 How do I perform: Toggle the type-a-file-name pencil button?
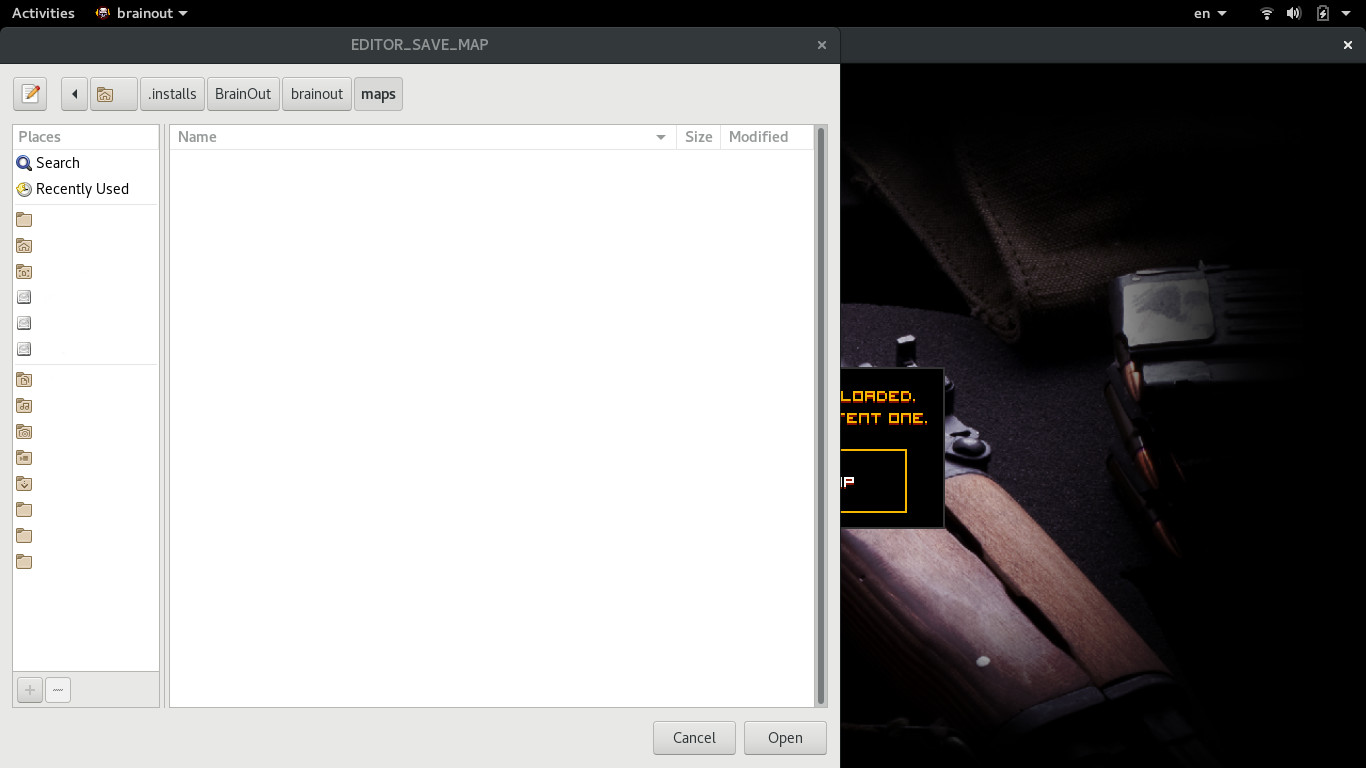pos(31,94)
